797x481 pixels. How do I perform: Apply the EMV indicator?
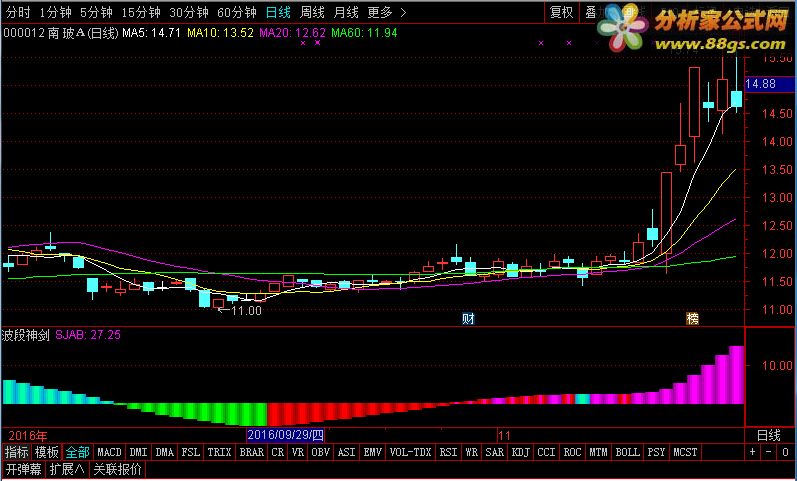373,452
